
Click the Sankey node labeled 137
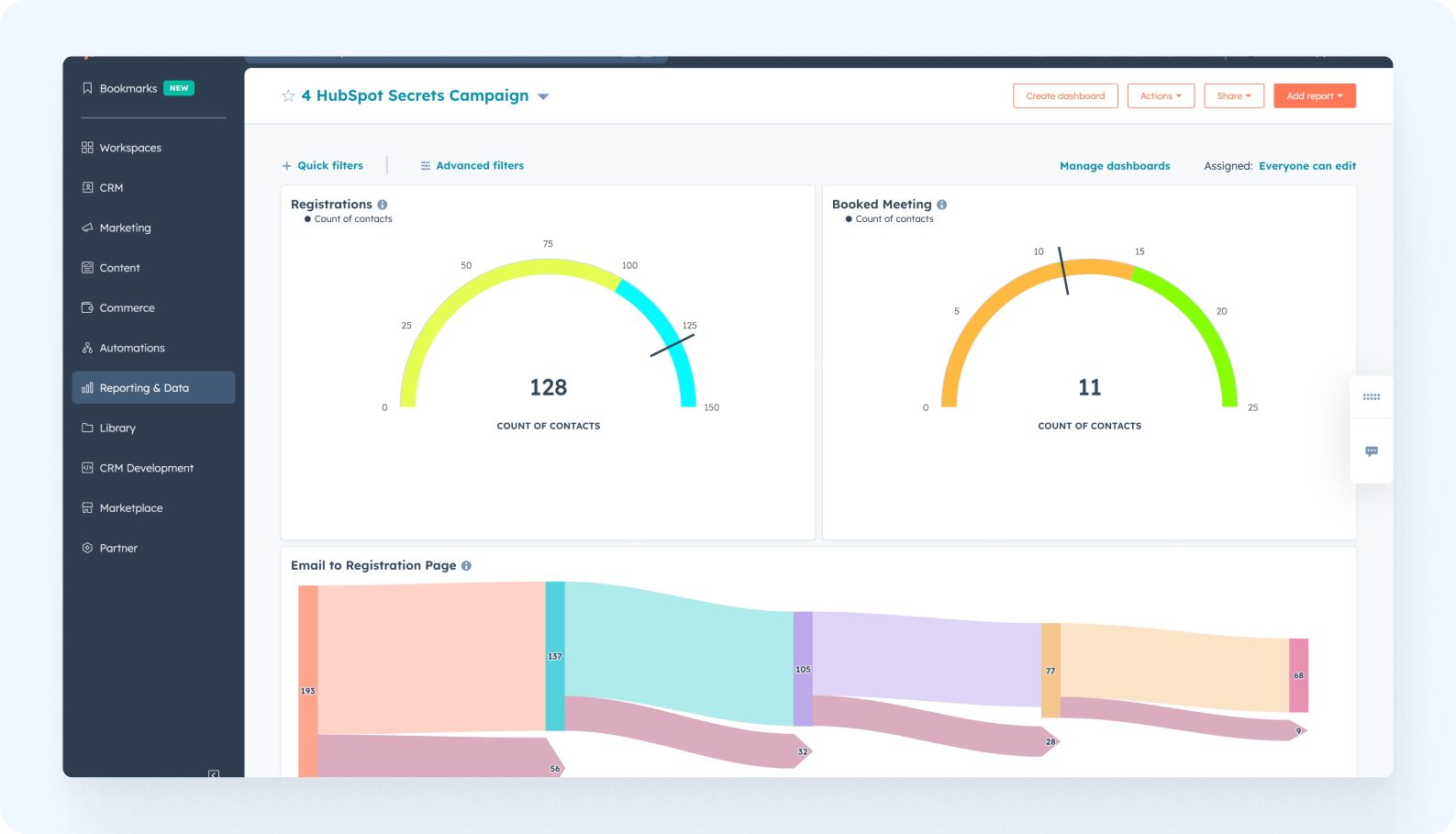(555, 656)
